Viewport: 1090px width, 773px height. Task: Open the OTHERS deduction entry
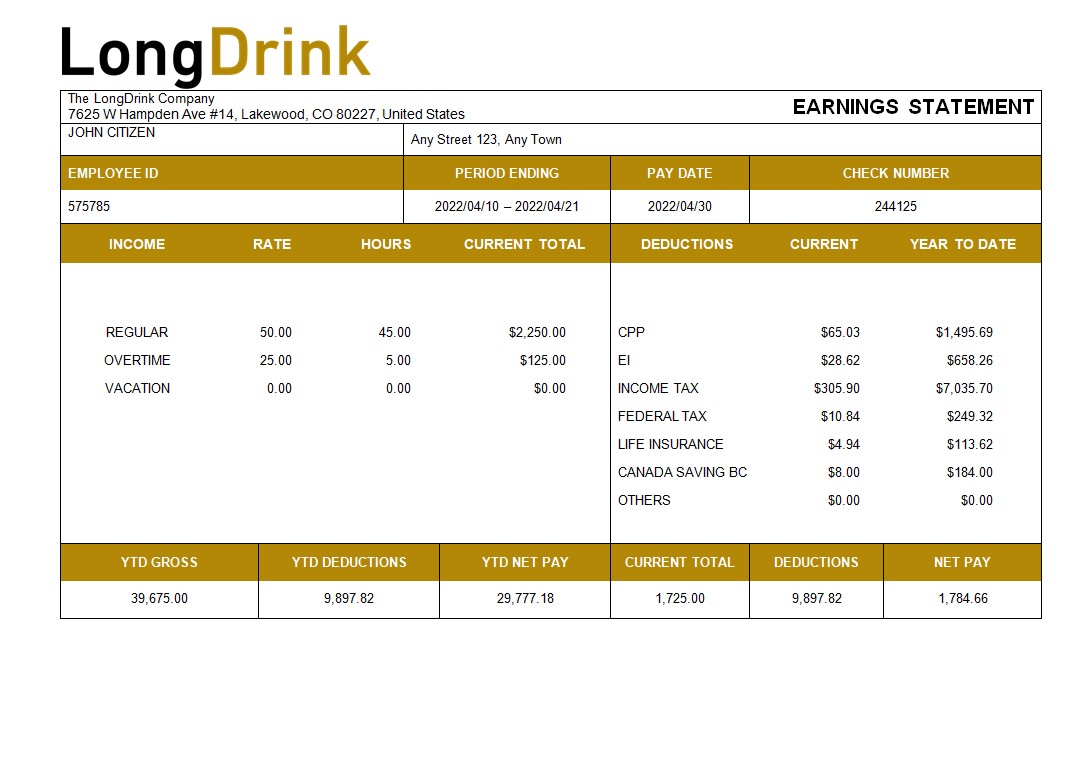(x=646, y=500)
